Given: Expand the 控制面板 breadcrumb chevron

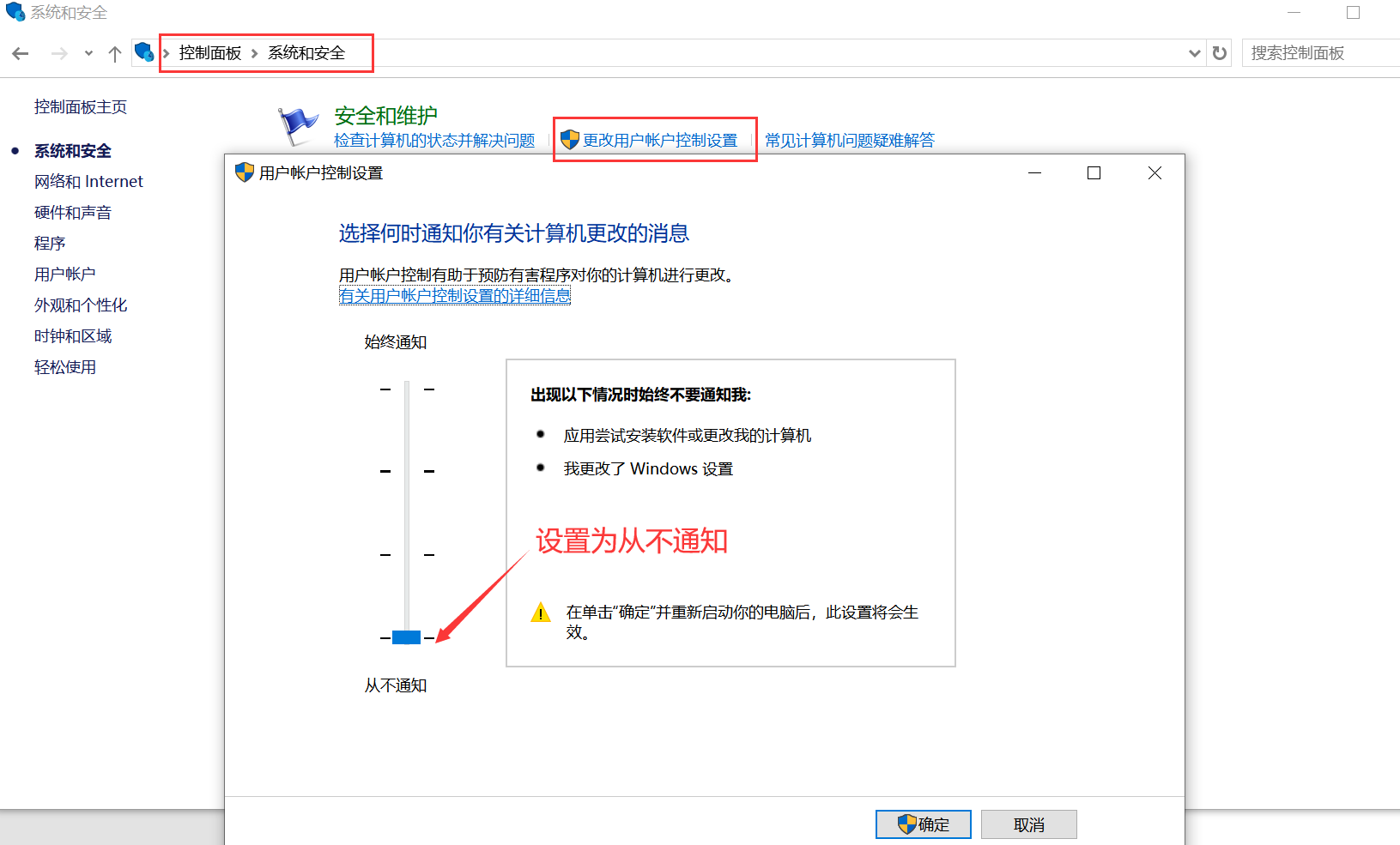Looking at the screenshot, I should coord(254,53).
